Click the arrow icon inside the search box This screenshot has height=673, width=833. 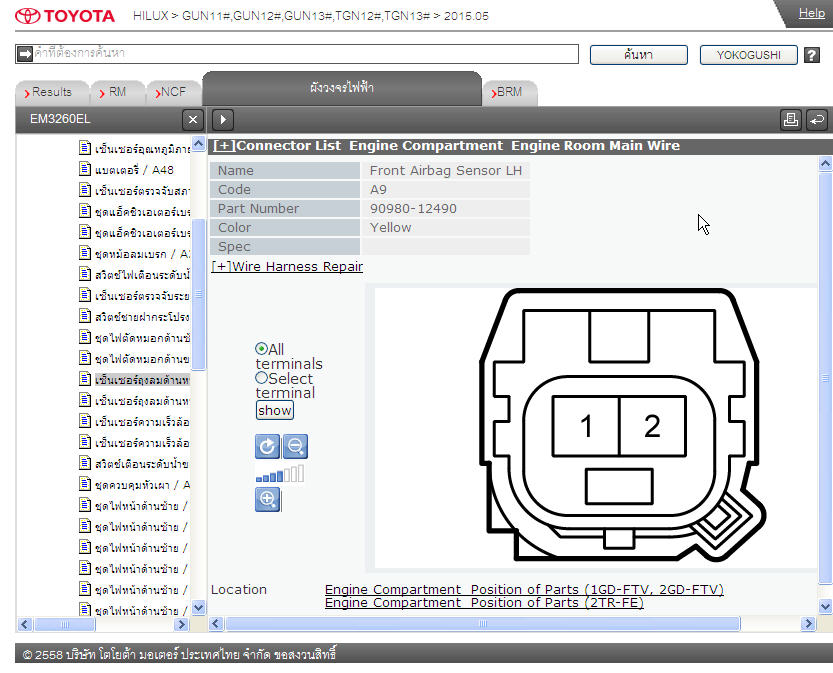coord(25,54)
